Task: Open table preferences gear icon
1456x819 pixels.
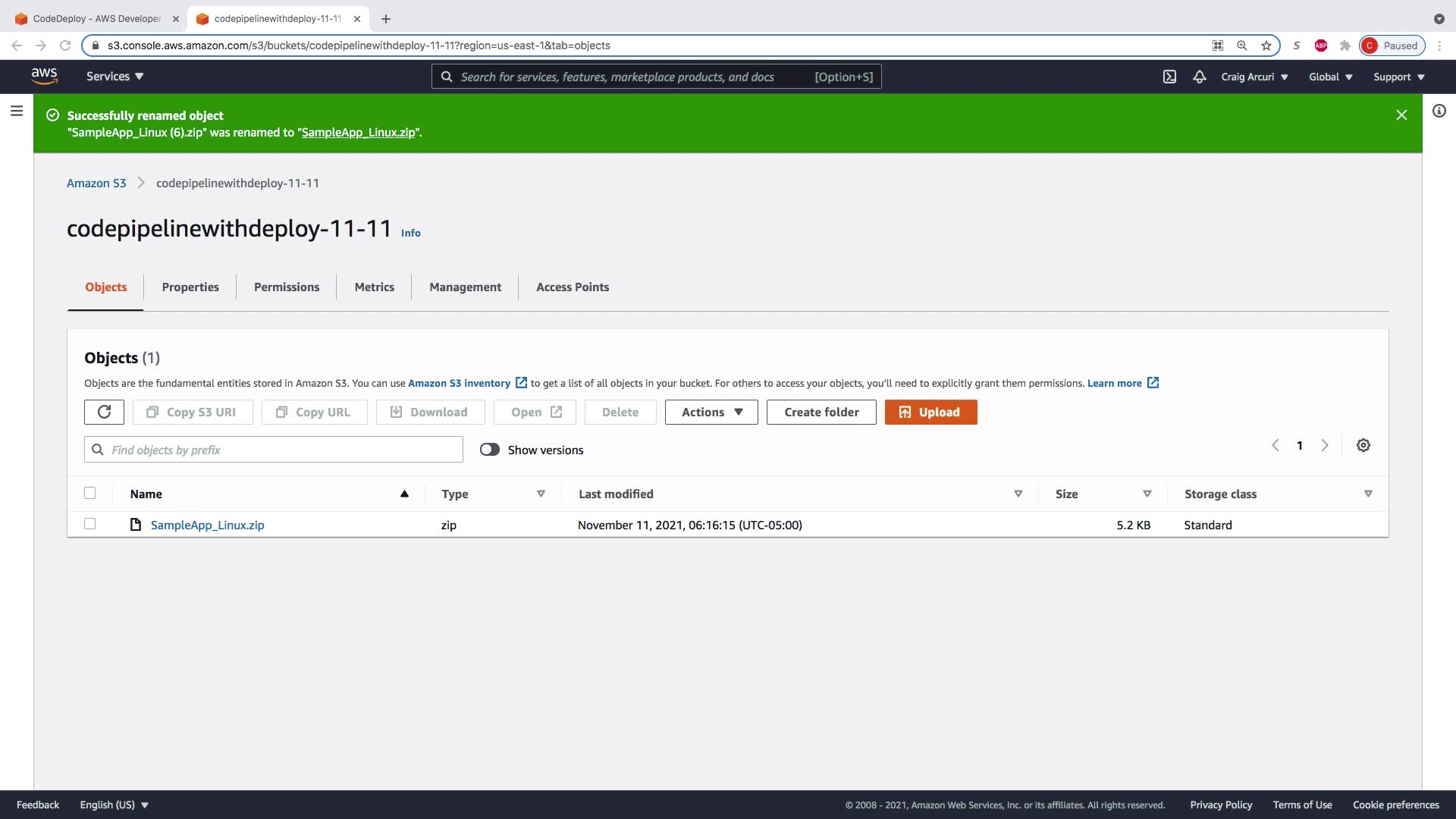Action: [1363, 445]
